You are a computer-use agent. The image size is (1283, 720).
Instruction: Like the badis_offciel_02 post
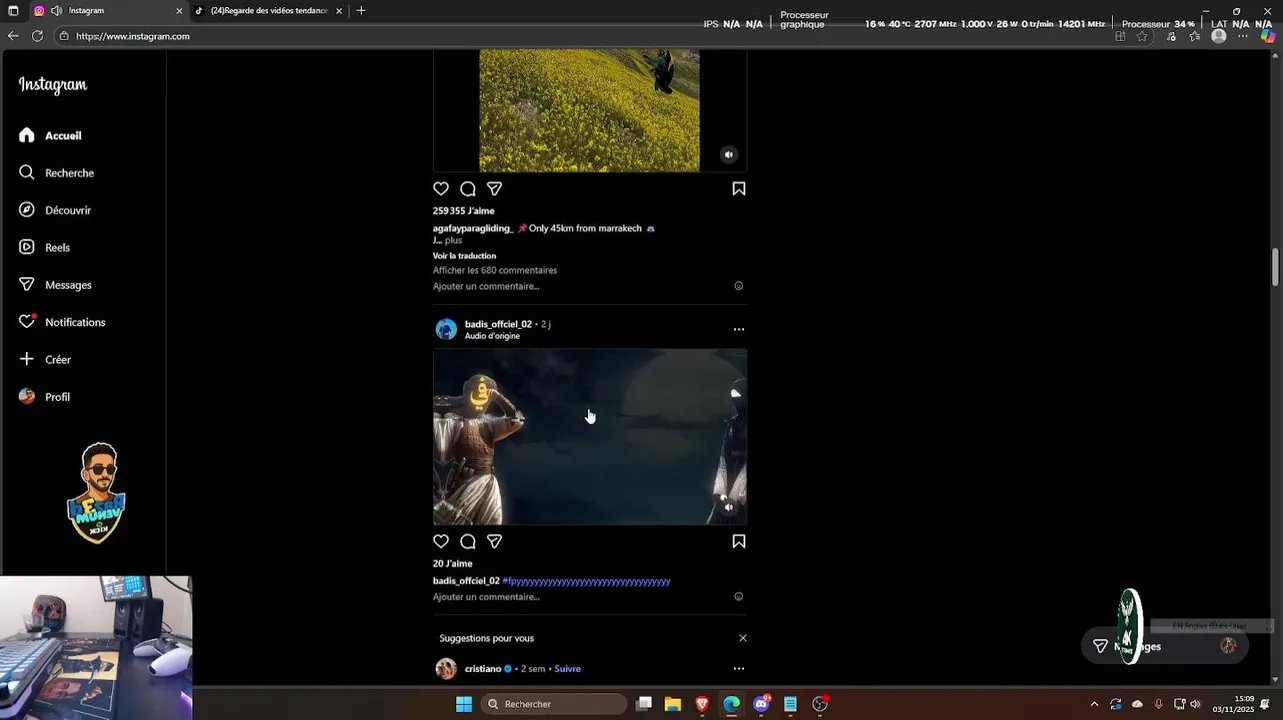(441, 541)
